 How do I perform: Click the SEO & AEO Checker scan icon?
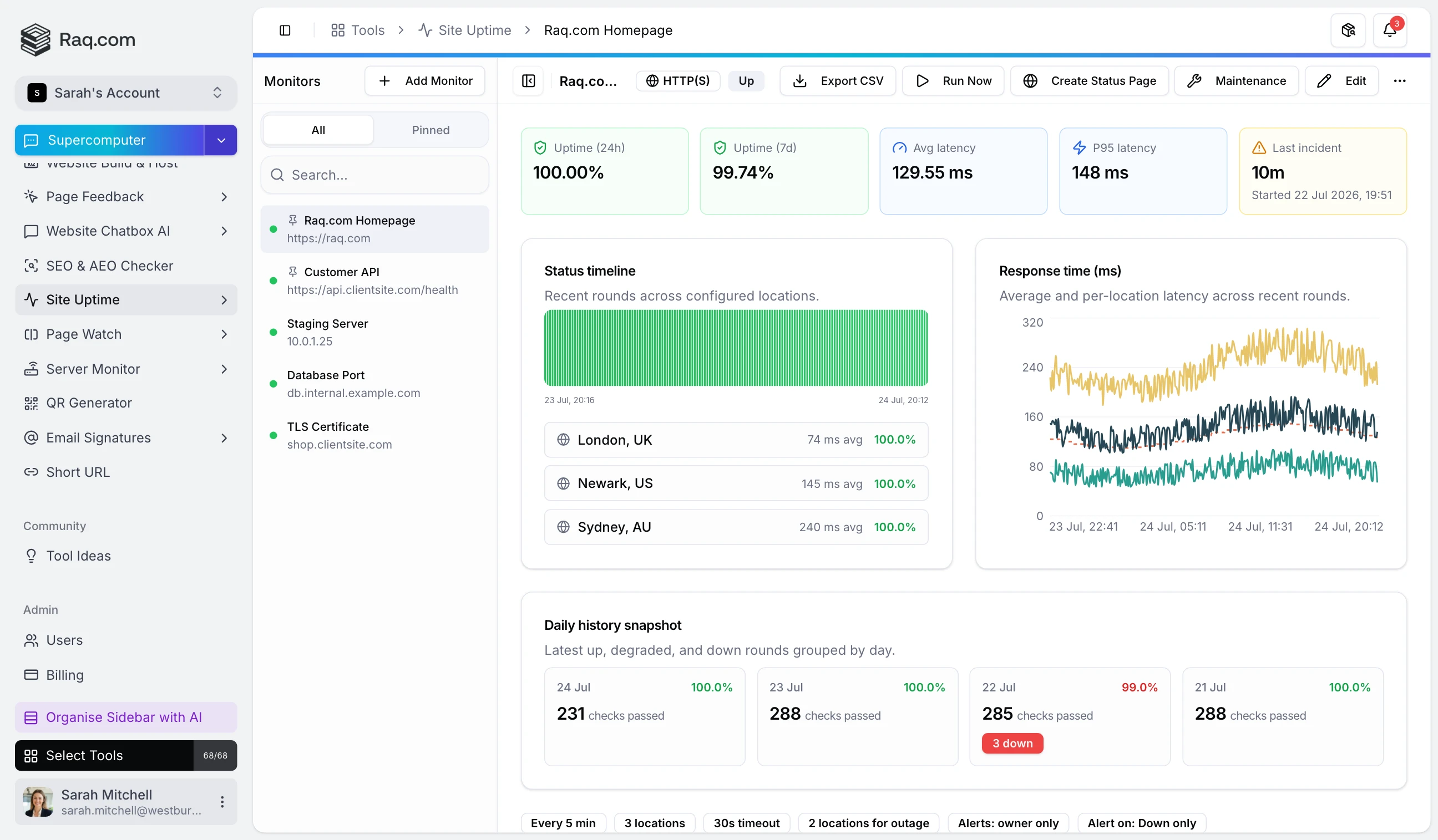pyautogui.click(x=31, y=266)
